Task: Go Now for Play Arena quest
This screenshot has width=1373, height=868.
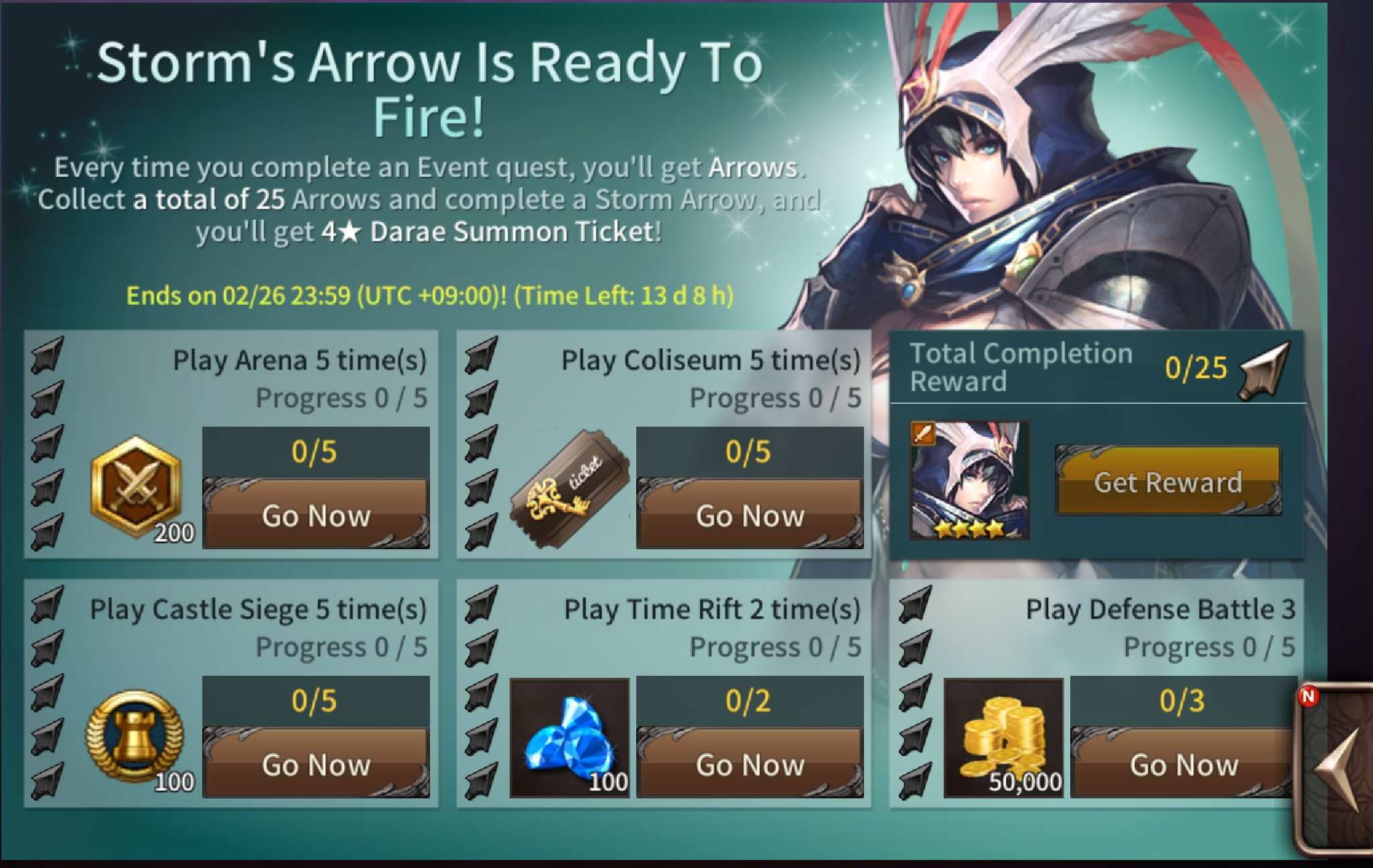Action: point(316,514)
